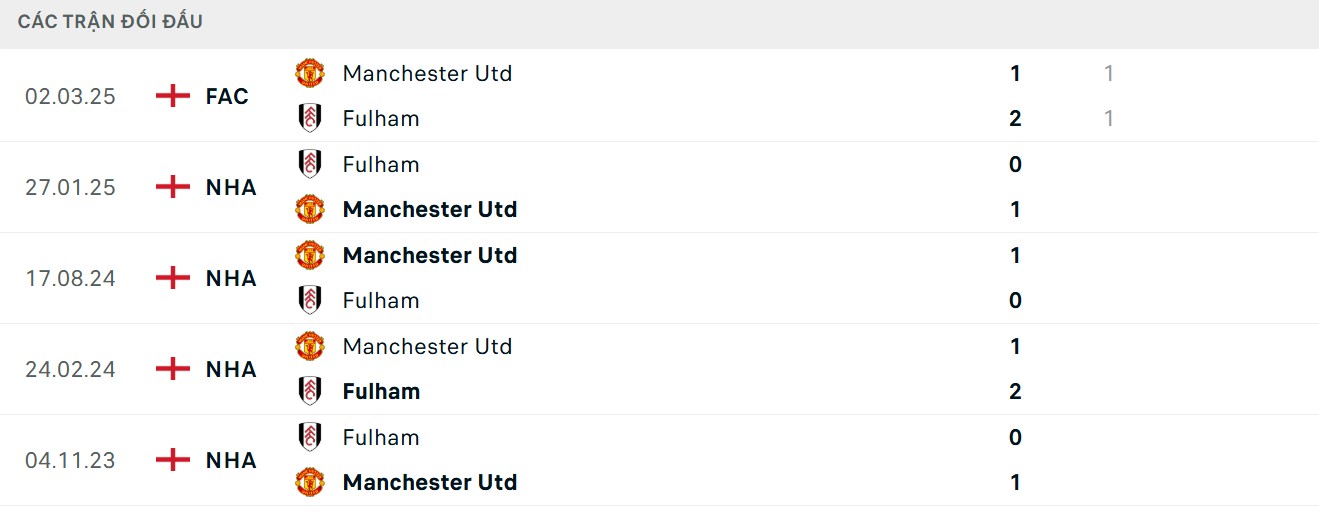Select bold Fulham name in 24.02.24 match

coord(381,391)
